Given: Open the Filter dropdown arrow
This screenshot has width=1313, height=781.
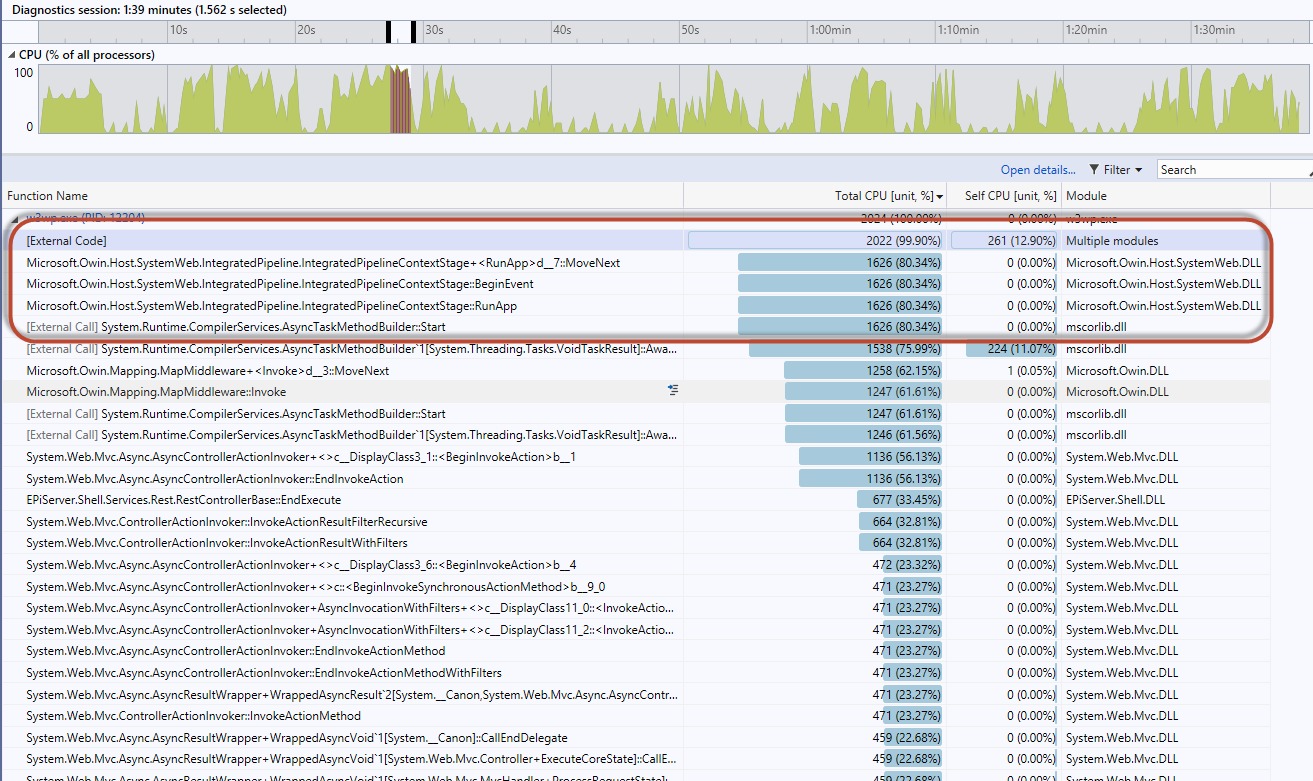Looking at the screenshot, I should 1138,170.
